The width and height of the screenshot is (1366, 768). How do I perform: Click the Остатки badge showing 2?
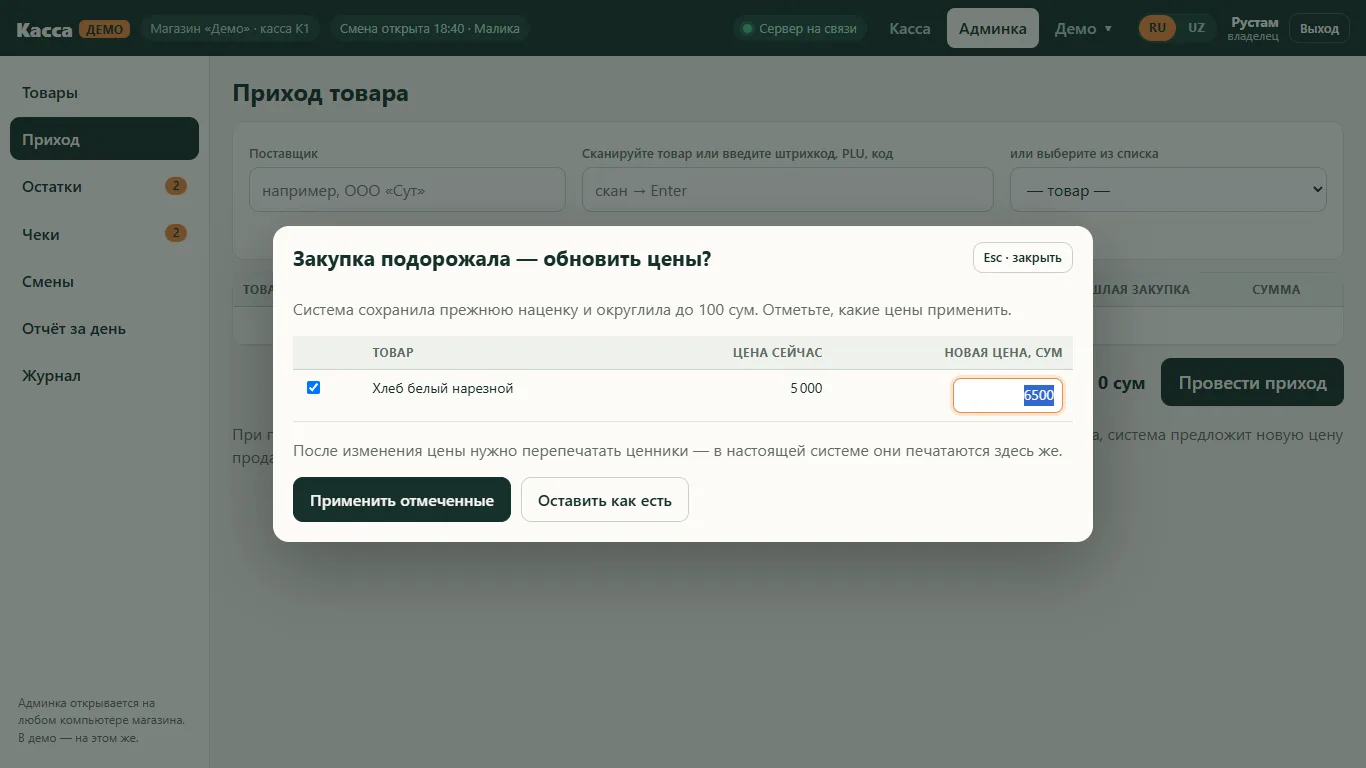pos(176,186)
